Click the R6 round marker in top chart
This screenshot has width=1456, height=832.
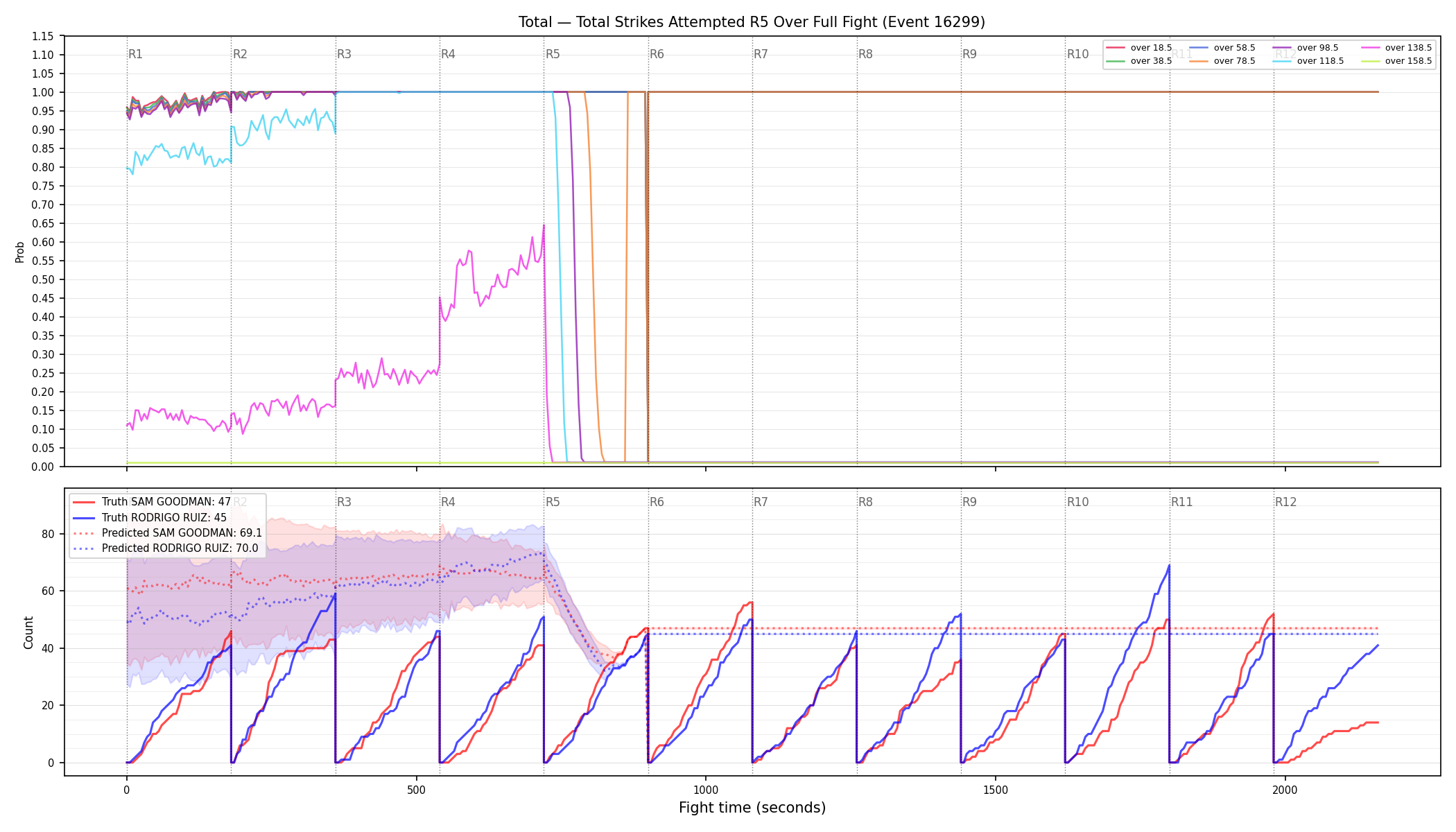pos(657,54)
